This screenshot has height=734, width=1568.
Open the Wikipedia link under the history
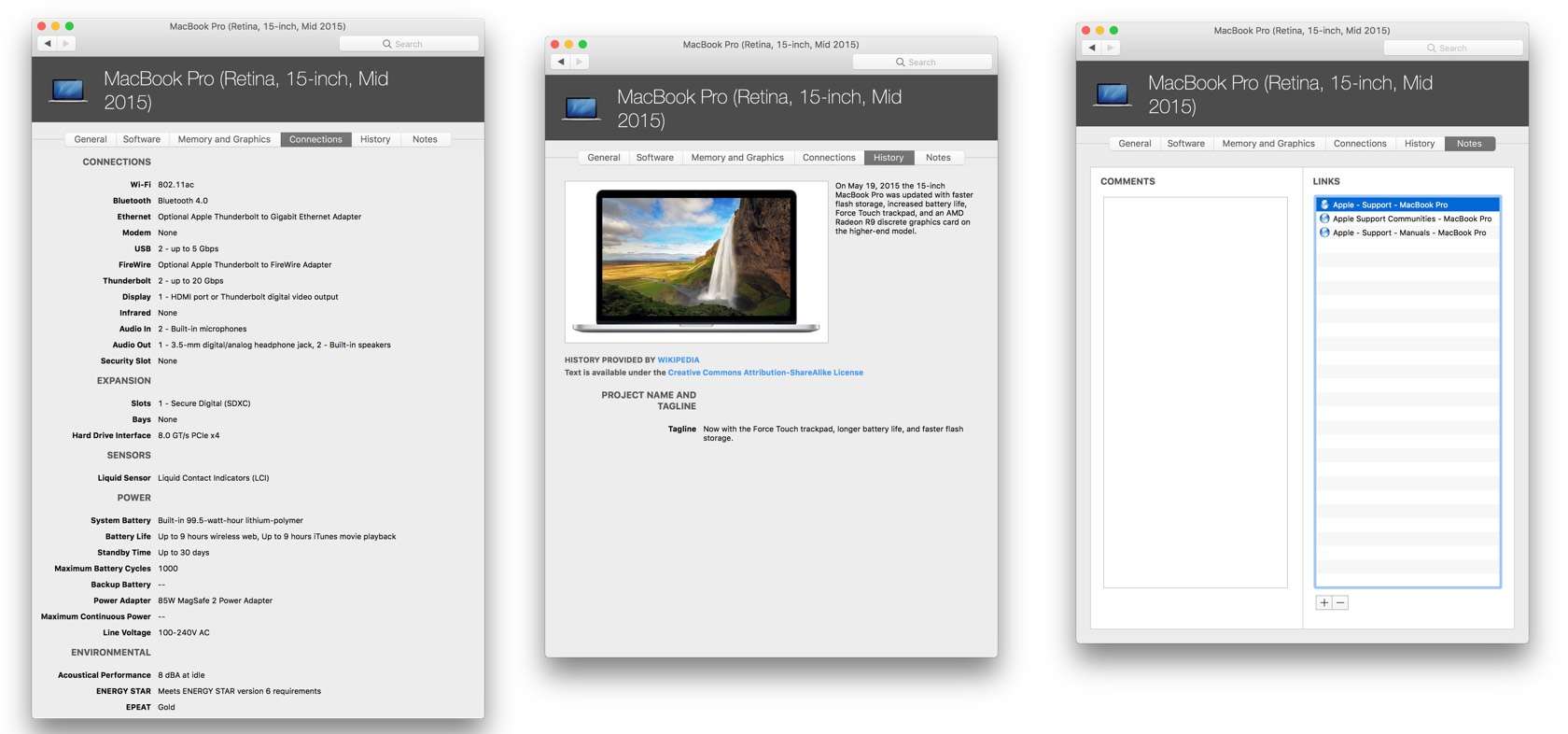pos(679,360)
